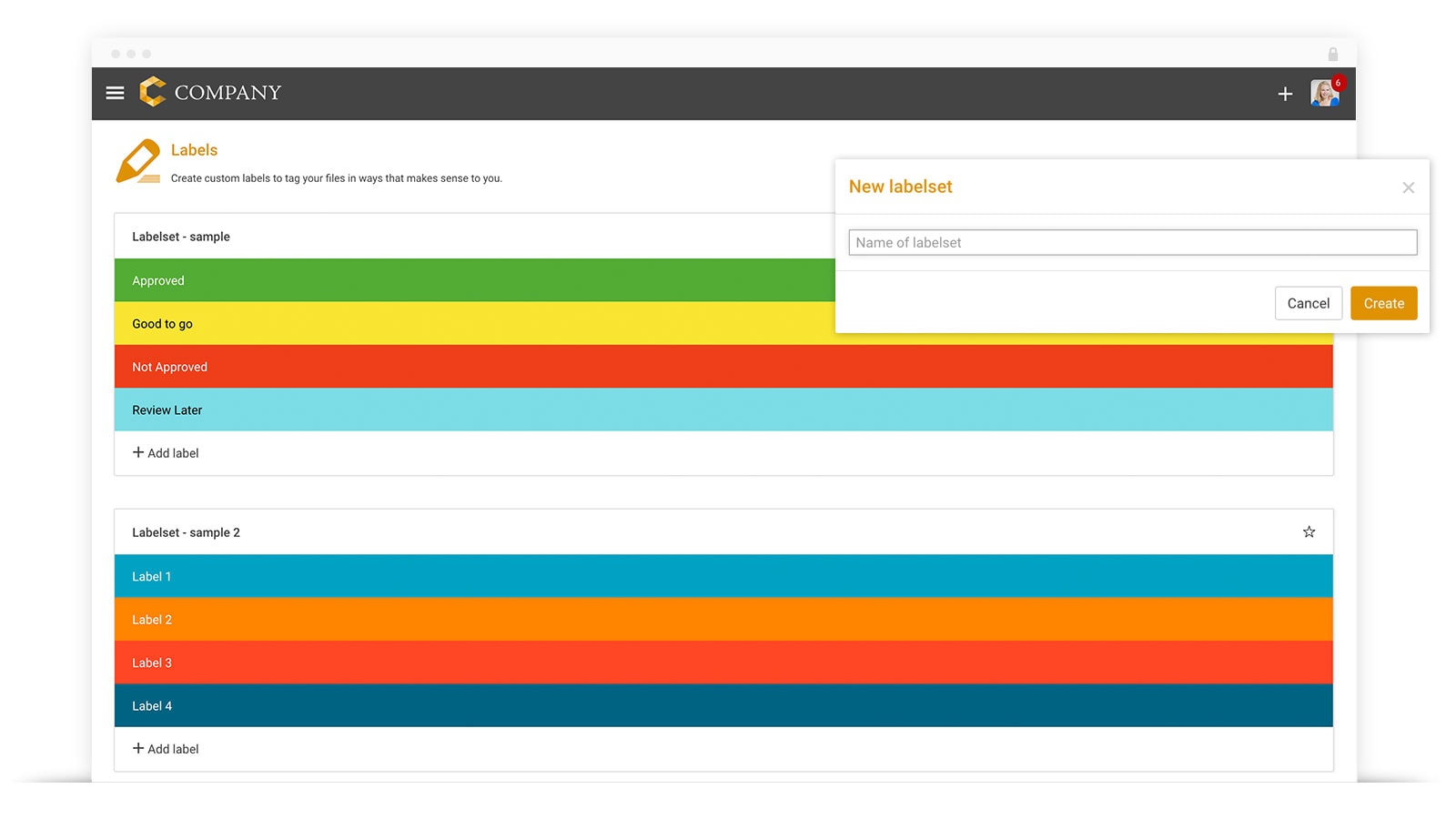
Task: Open the user profile avatar
Action: [x=1324, y=93]
